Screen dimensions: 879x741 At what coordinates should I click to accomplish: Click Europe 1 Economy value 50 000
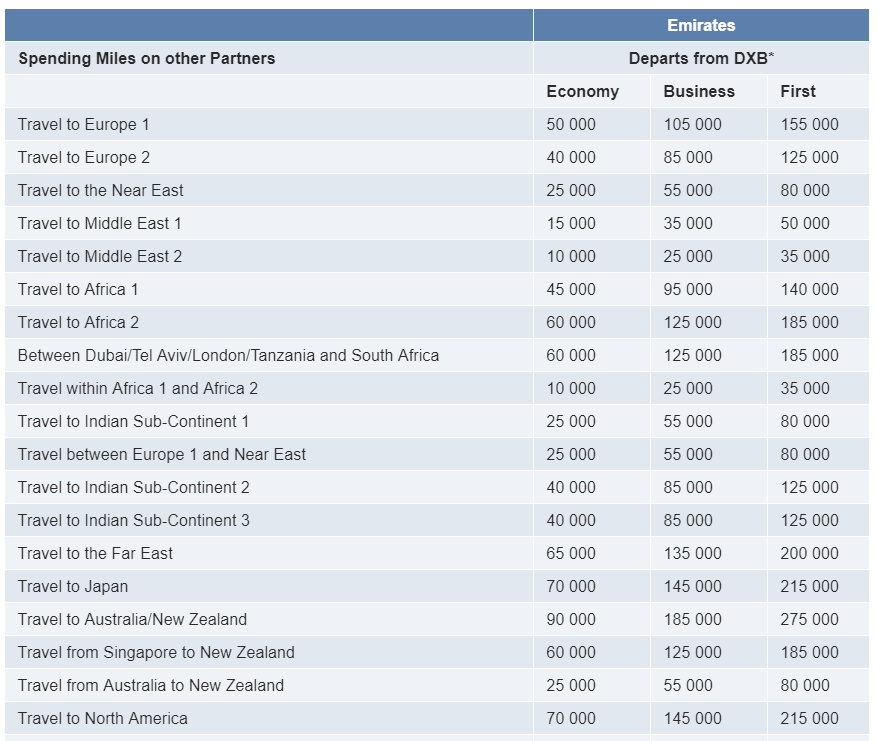click(571, 124)
